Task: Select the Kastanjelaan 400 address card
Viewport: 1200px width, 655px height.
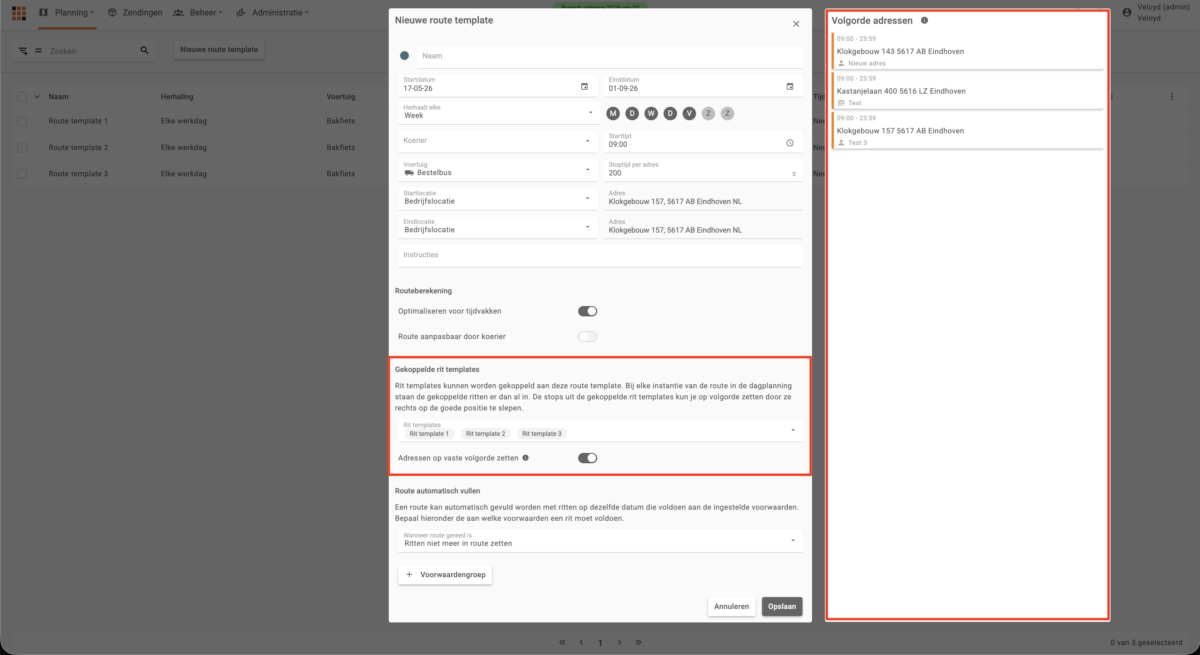Action: (x=967, y=91)
